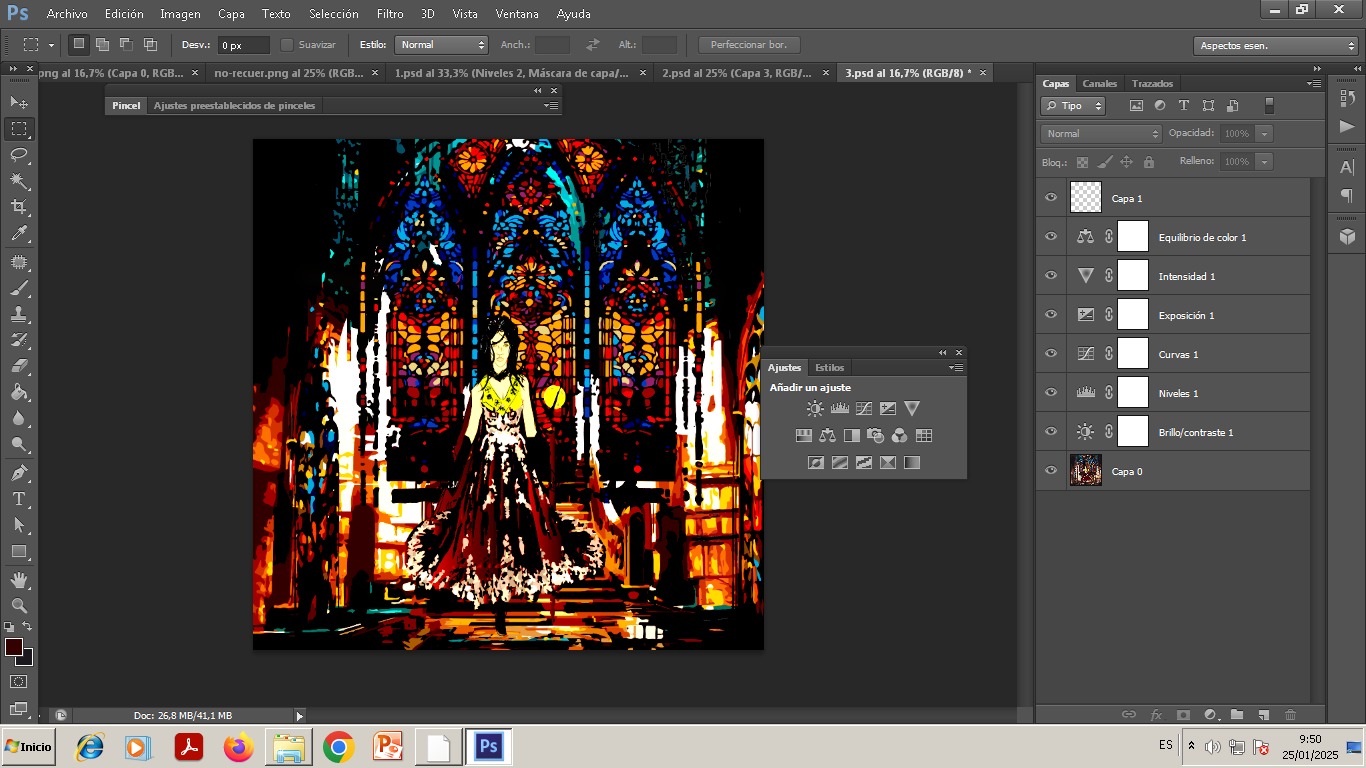Toggle visibility of Curvas 1 layer
1366x768 pixels.
[1051, 354]
